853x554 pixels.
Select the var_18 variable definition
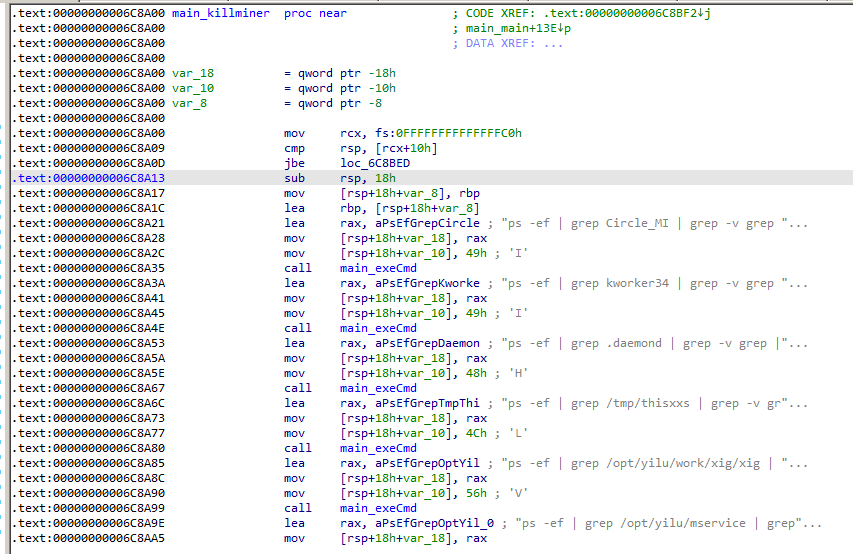coord(193,73)
